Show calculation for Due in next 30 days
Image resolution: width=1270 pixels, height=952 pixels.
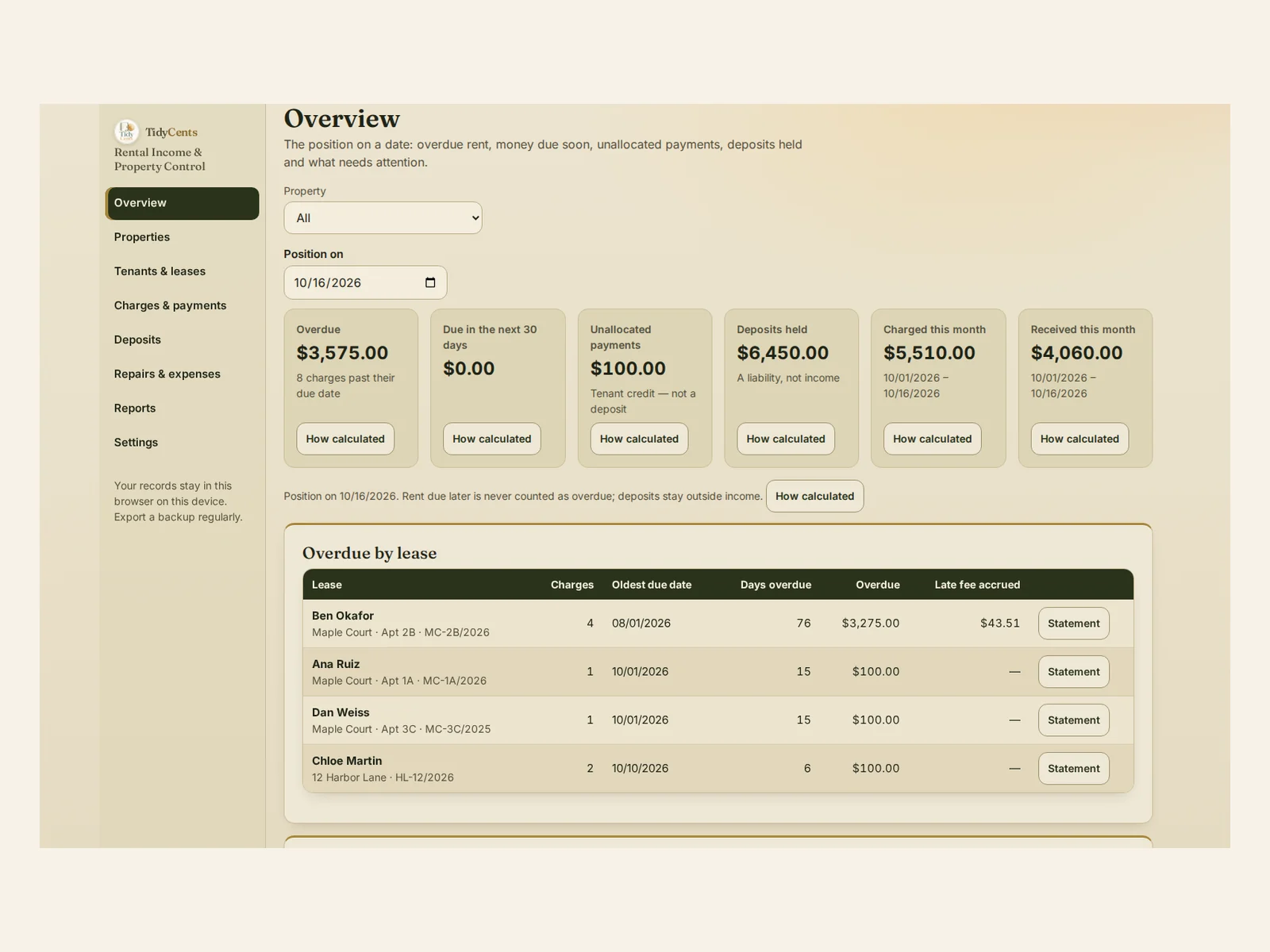coord(492,439)
